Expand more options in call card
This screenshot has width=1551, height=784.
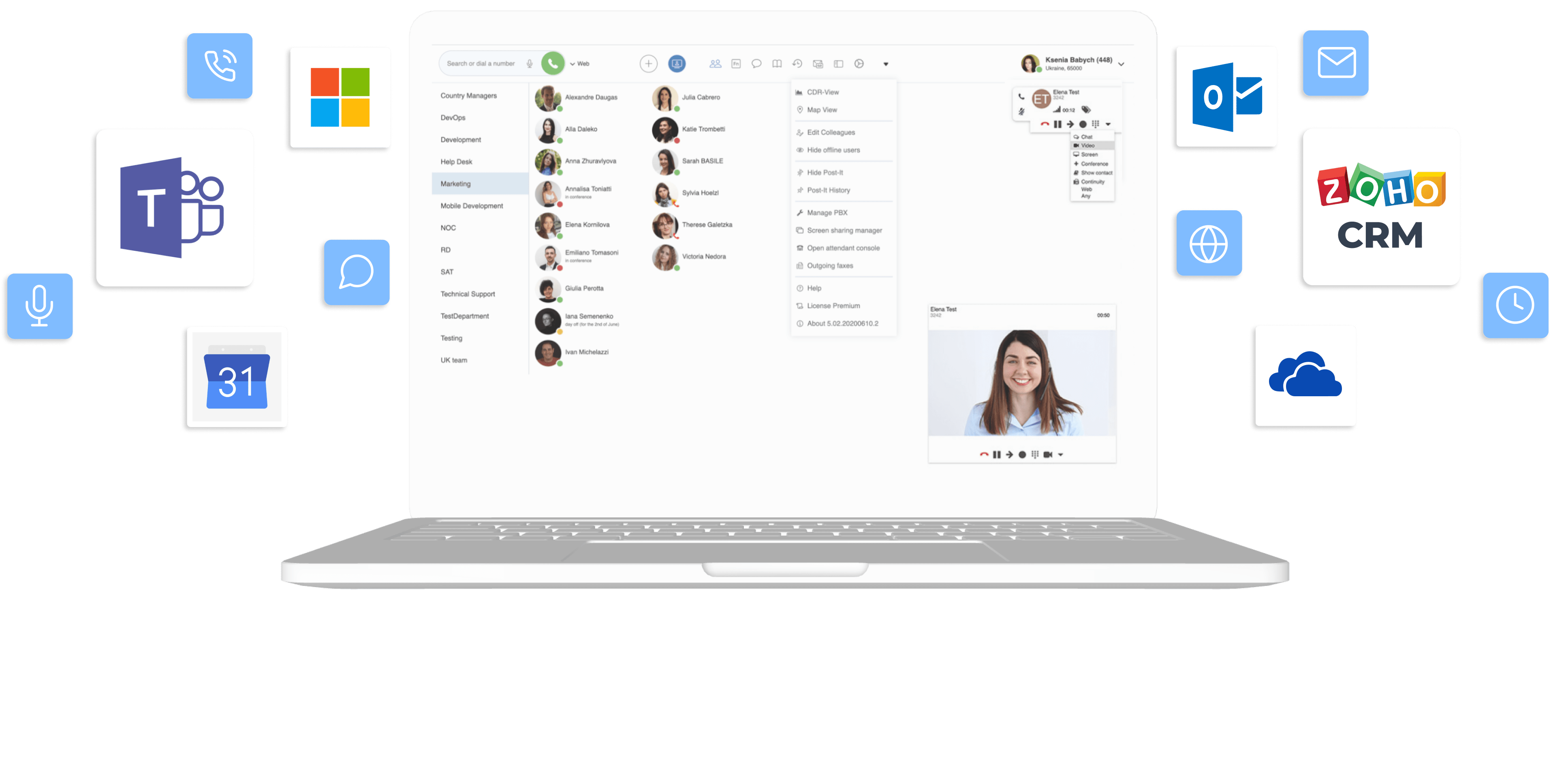1108,124
